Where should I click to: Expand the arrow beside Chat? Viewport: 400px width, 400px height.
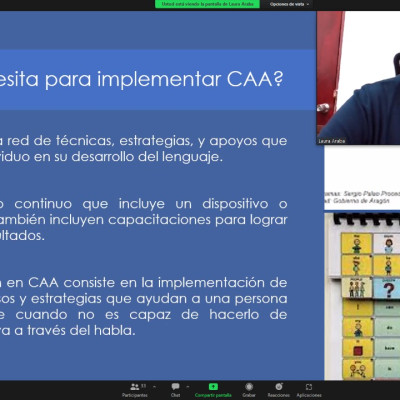tap(188, 387)
